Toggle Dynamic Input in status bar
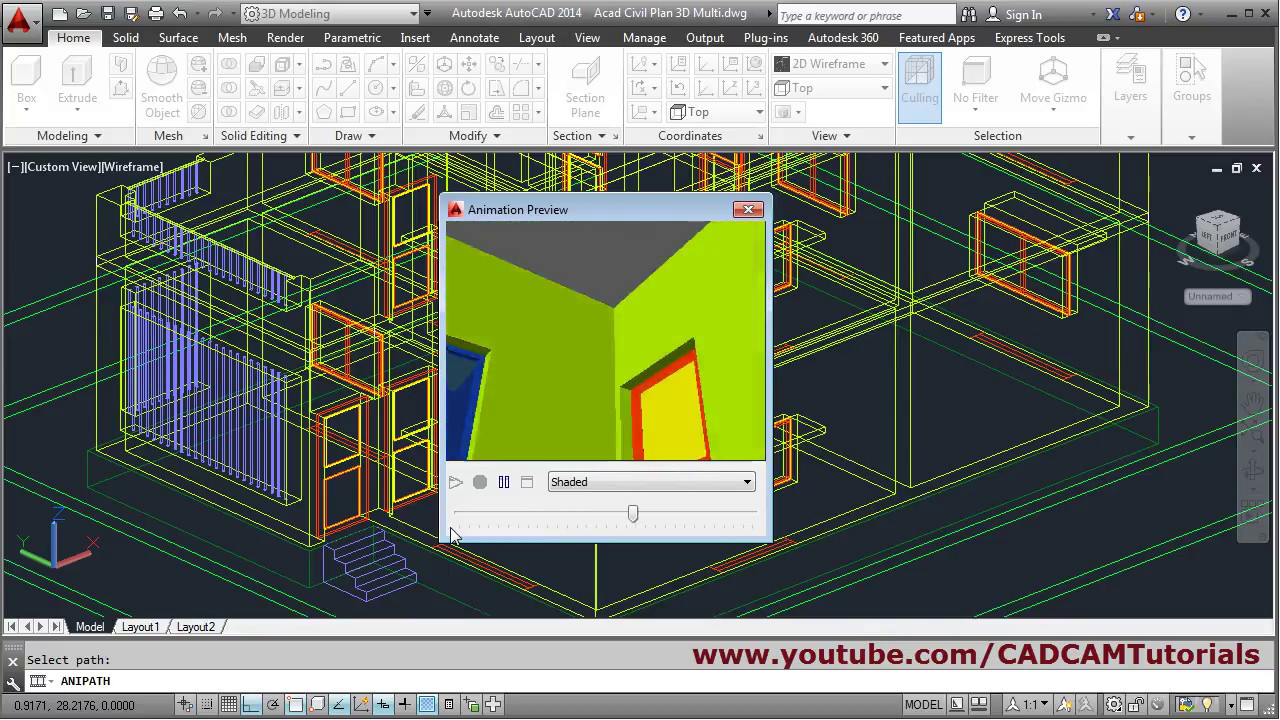This screenshot has width=1280, height=720. pyautogui.click(x=383, y=705)
